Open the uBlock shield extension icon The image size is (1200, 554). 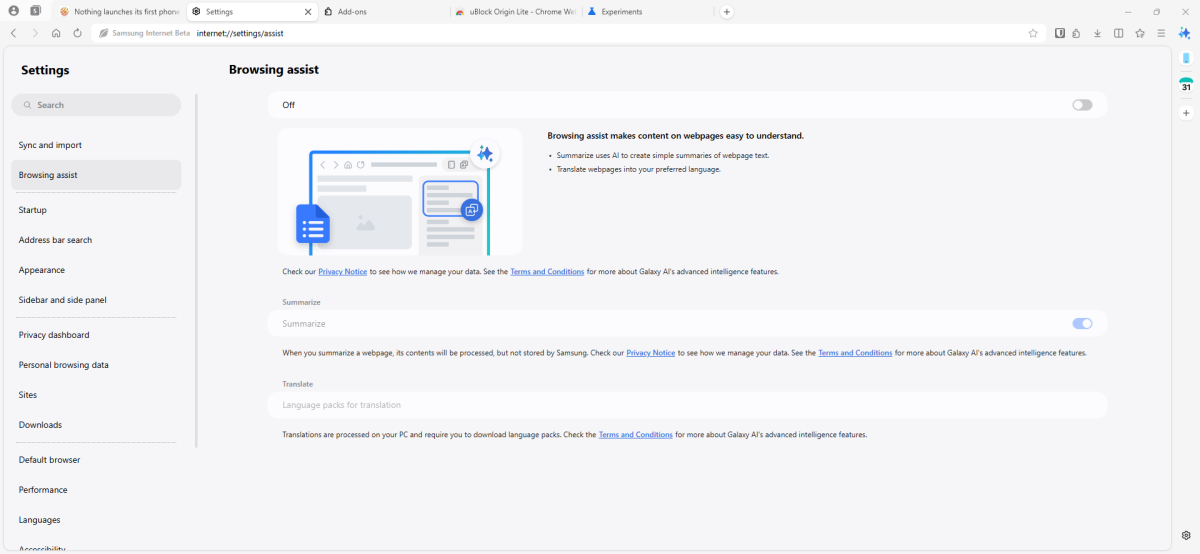1060,33
